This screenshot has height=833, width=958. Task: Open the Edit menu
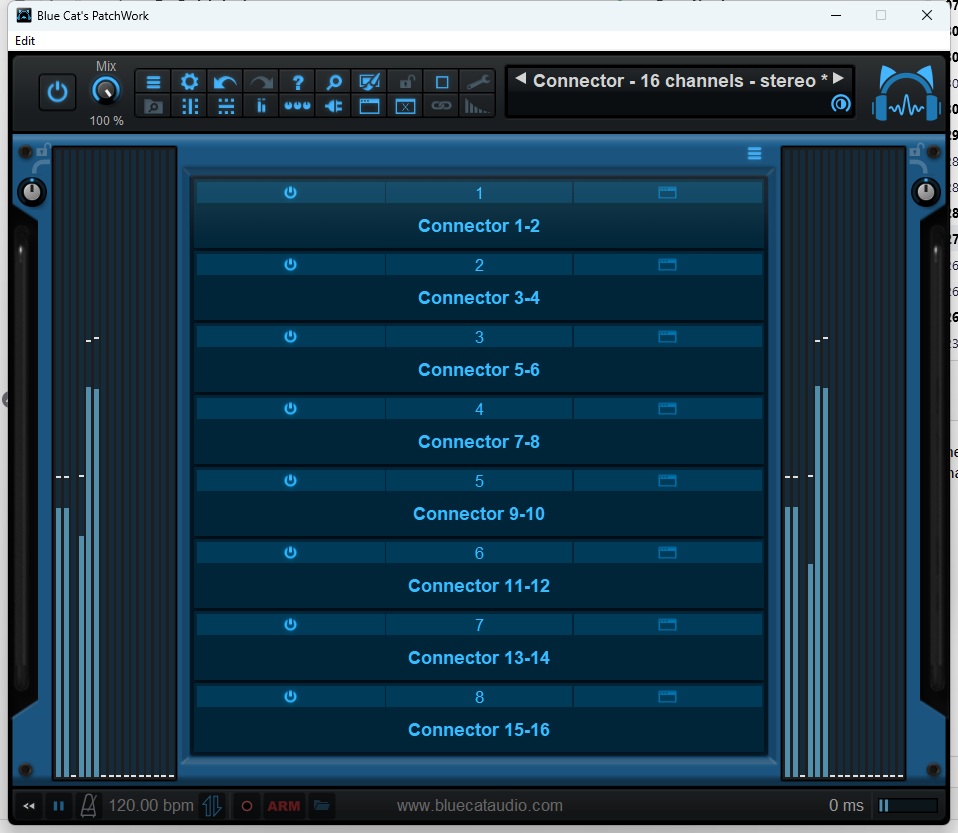[x=25, y=41]
